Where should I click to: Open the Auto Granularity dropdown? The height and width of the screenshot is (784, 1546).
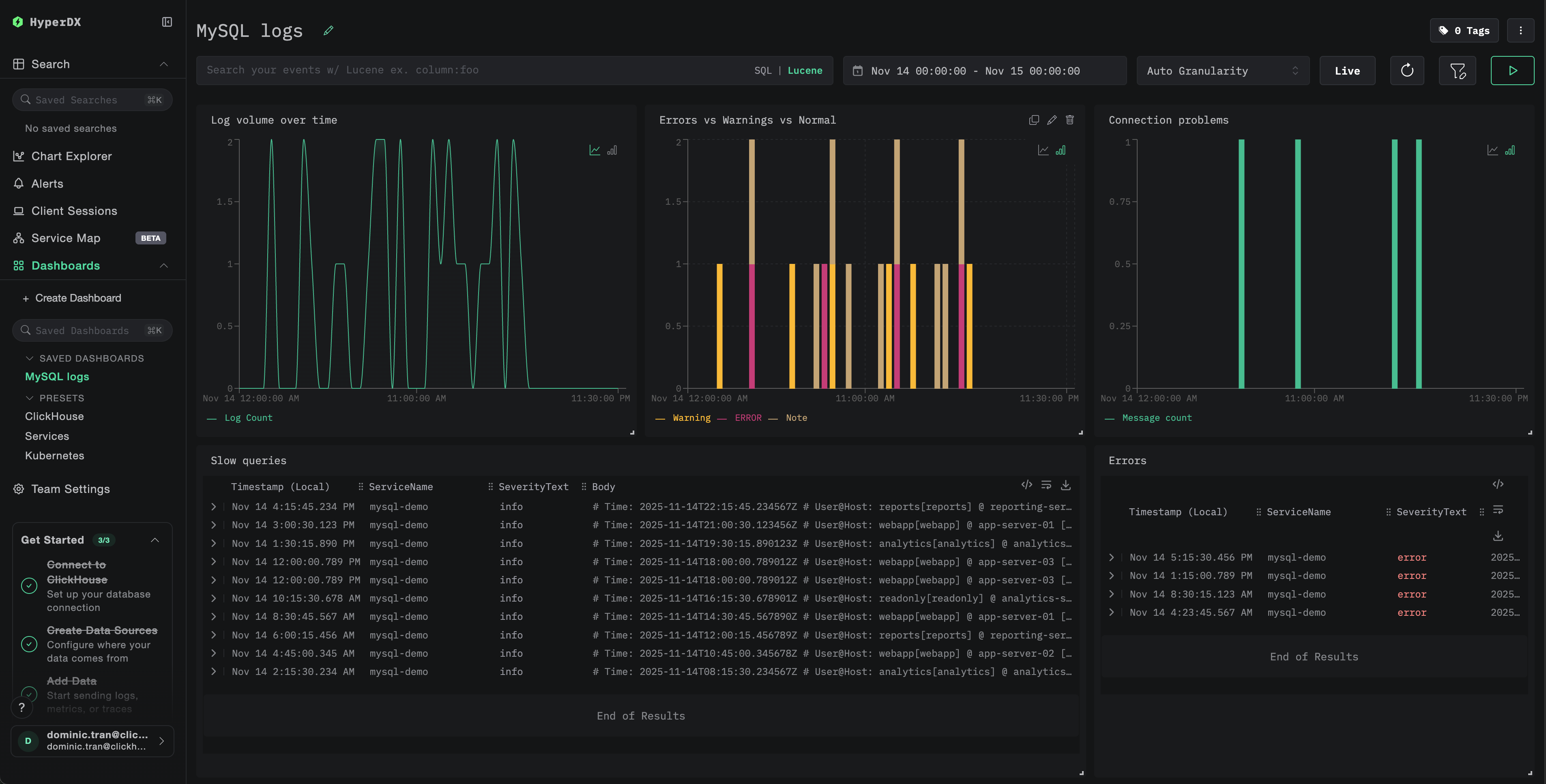(x=1222, y=71)
